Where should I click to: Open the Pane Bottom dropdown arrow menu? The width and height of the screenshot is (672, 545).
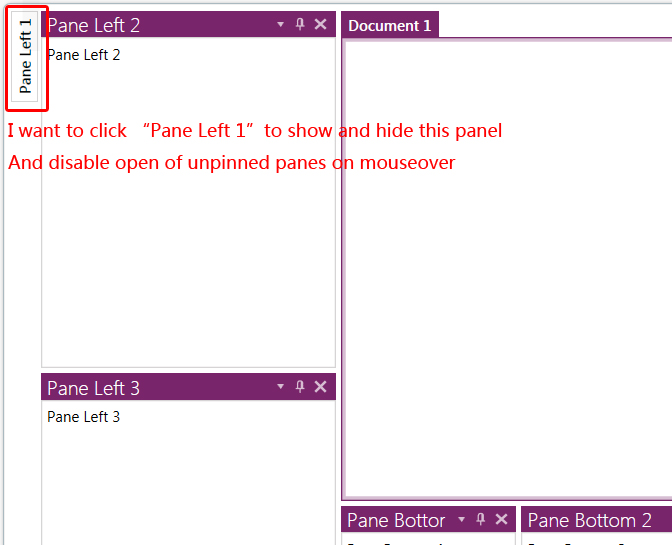click(462, 519)
